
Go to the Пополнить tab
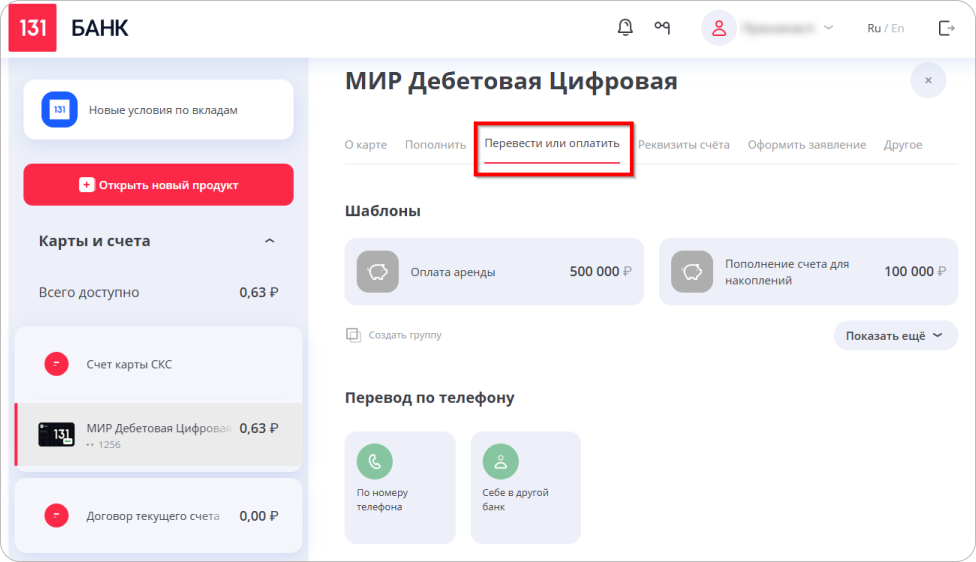click(x=435, y=145)
